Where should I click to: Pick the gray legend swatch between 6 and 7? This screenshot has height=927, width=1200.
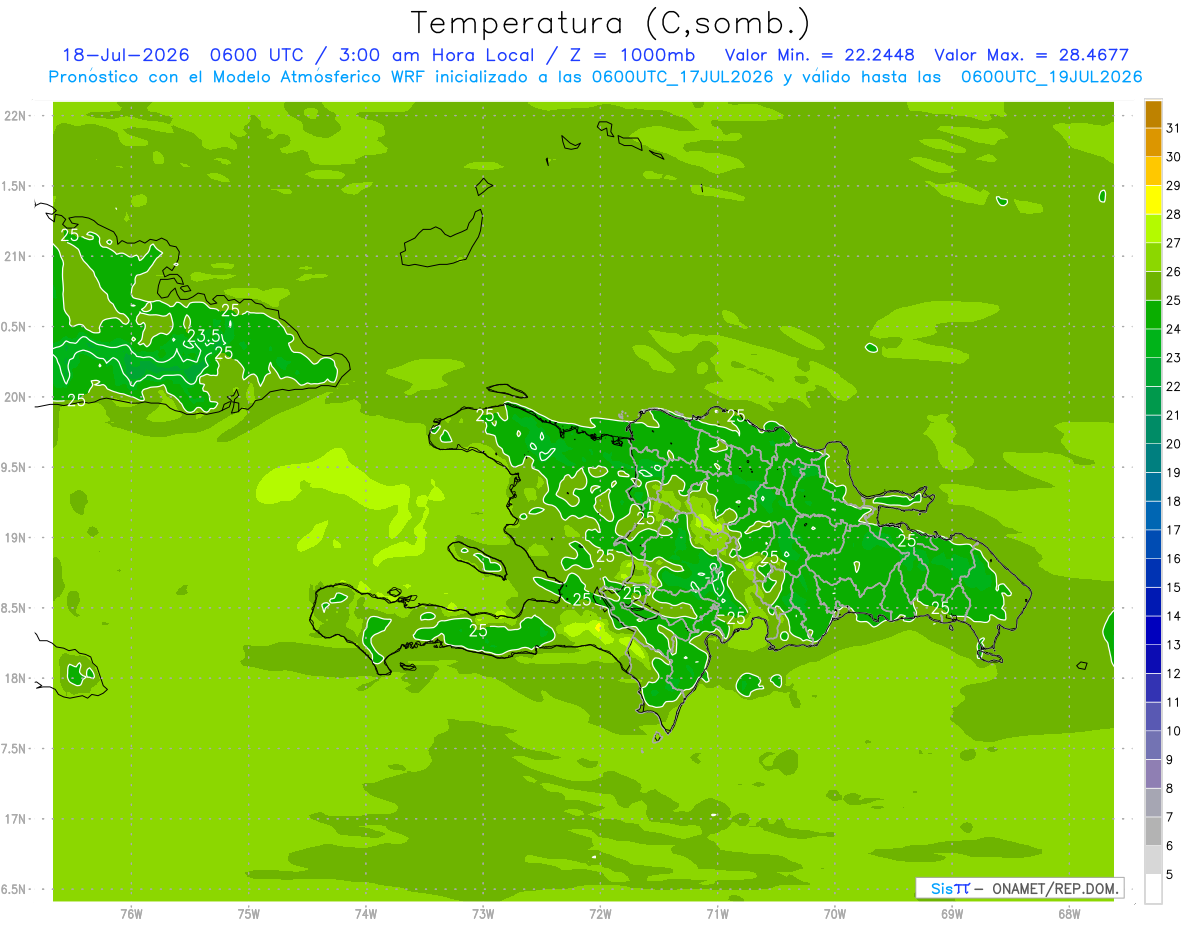point(1154,831)
